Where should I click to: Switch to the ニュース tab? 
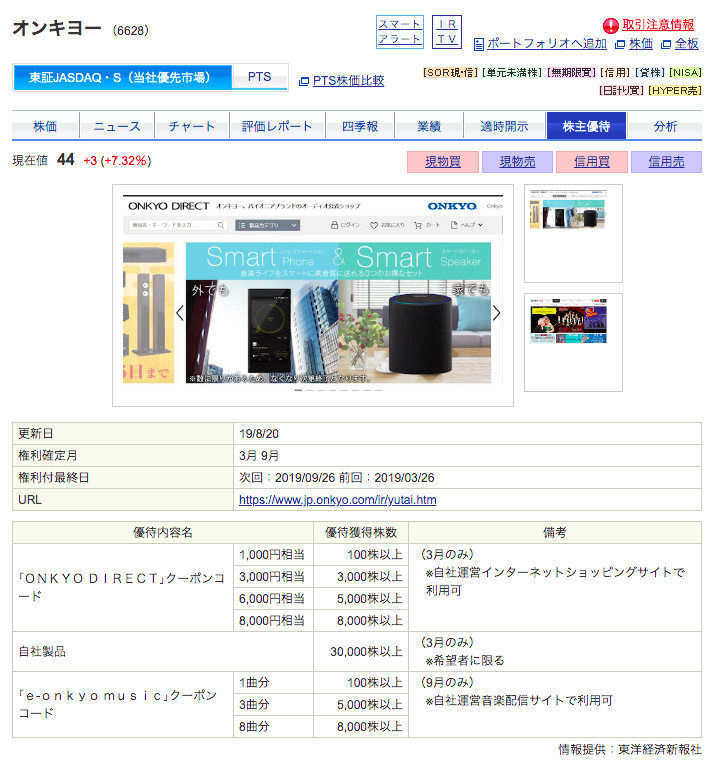point(117,126)
